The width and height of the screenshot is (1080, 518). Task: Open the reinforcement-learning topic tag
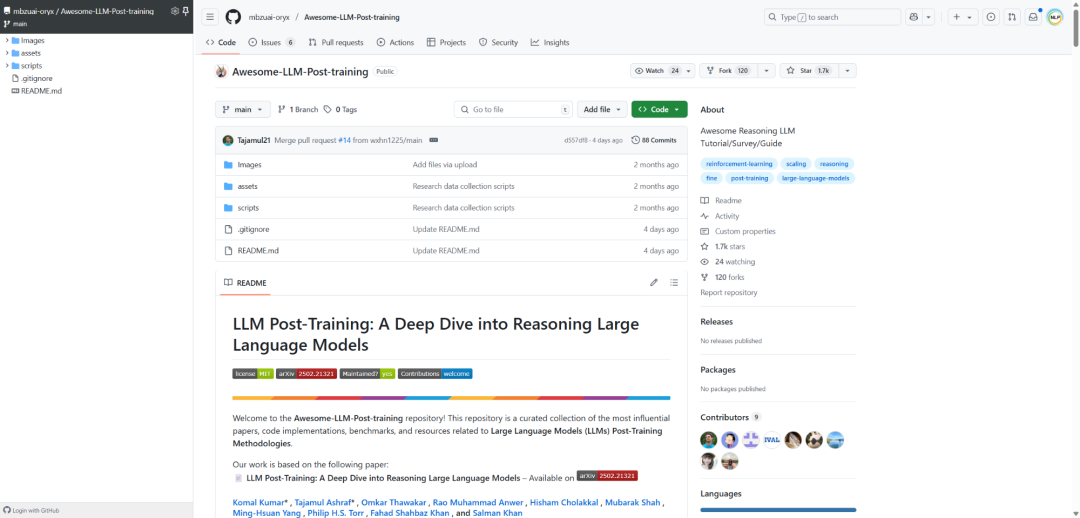(739, 164)
